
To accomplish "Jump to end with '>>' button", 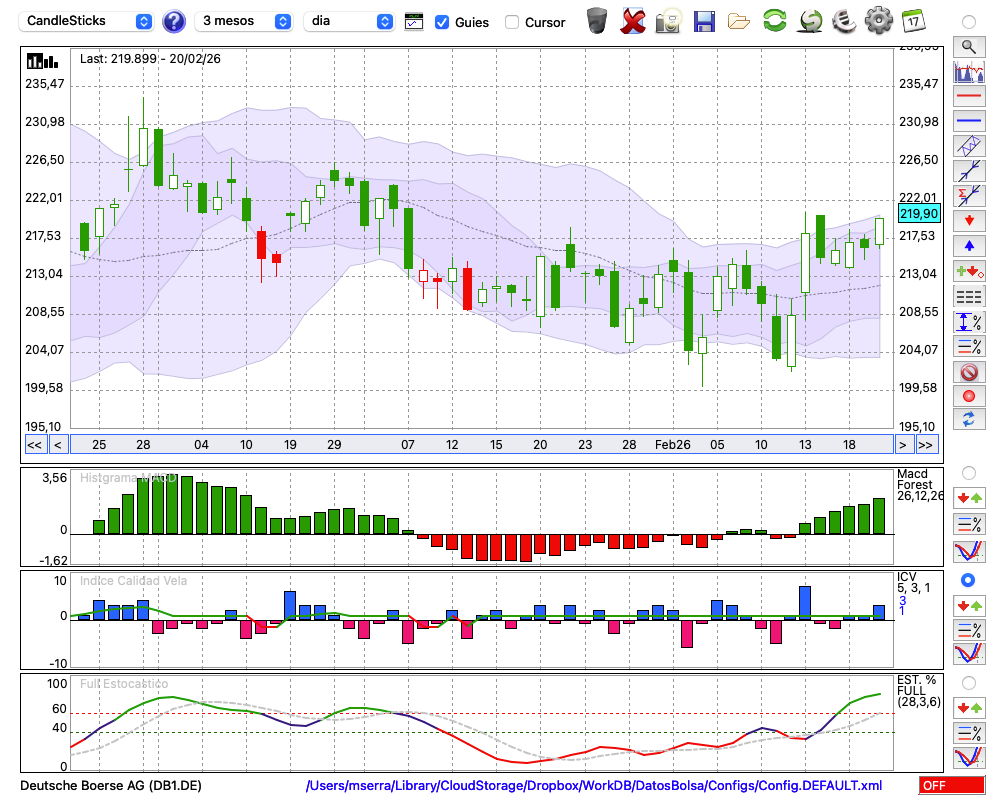I will pyautogui.click(x=925, y=445).
